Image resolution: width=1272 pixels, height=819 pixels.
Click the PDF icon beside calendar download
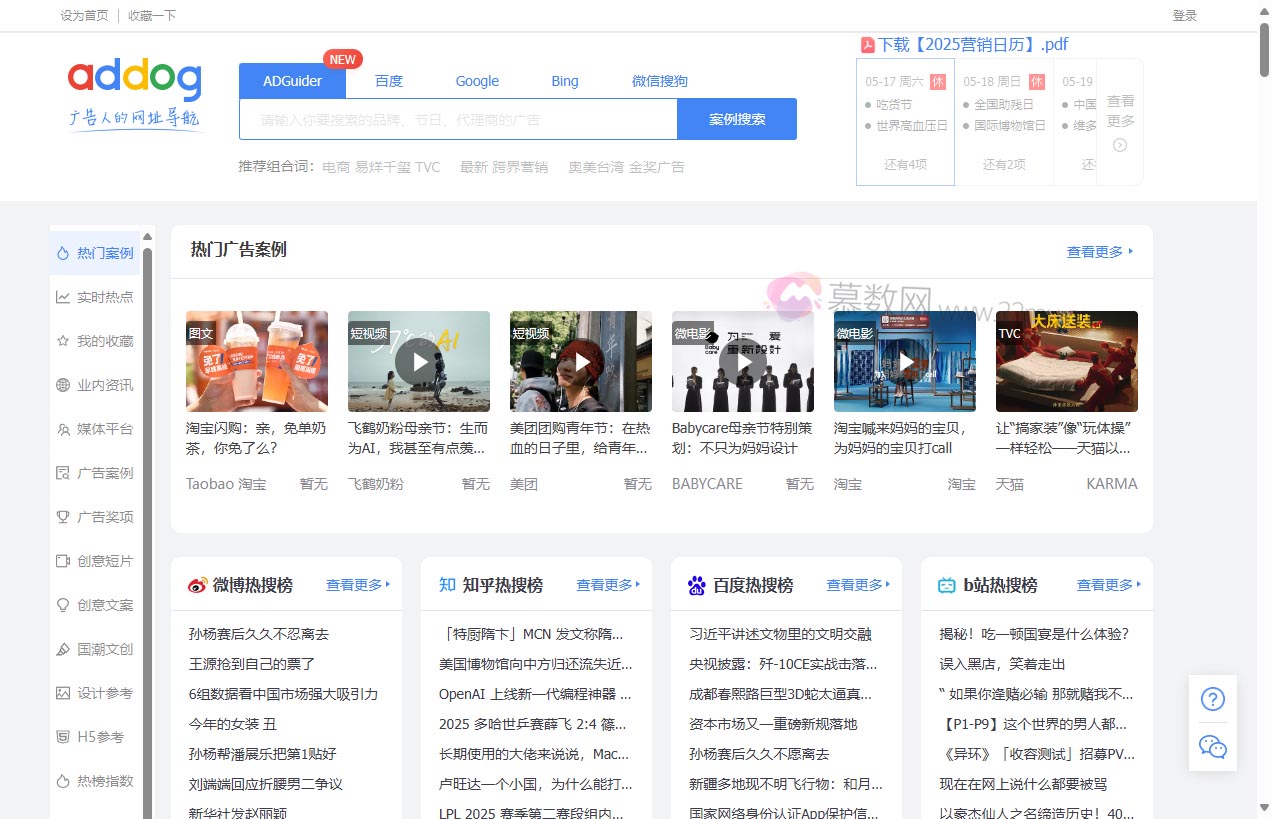[868, 45]
